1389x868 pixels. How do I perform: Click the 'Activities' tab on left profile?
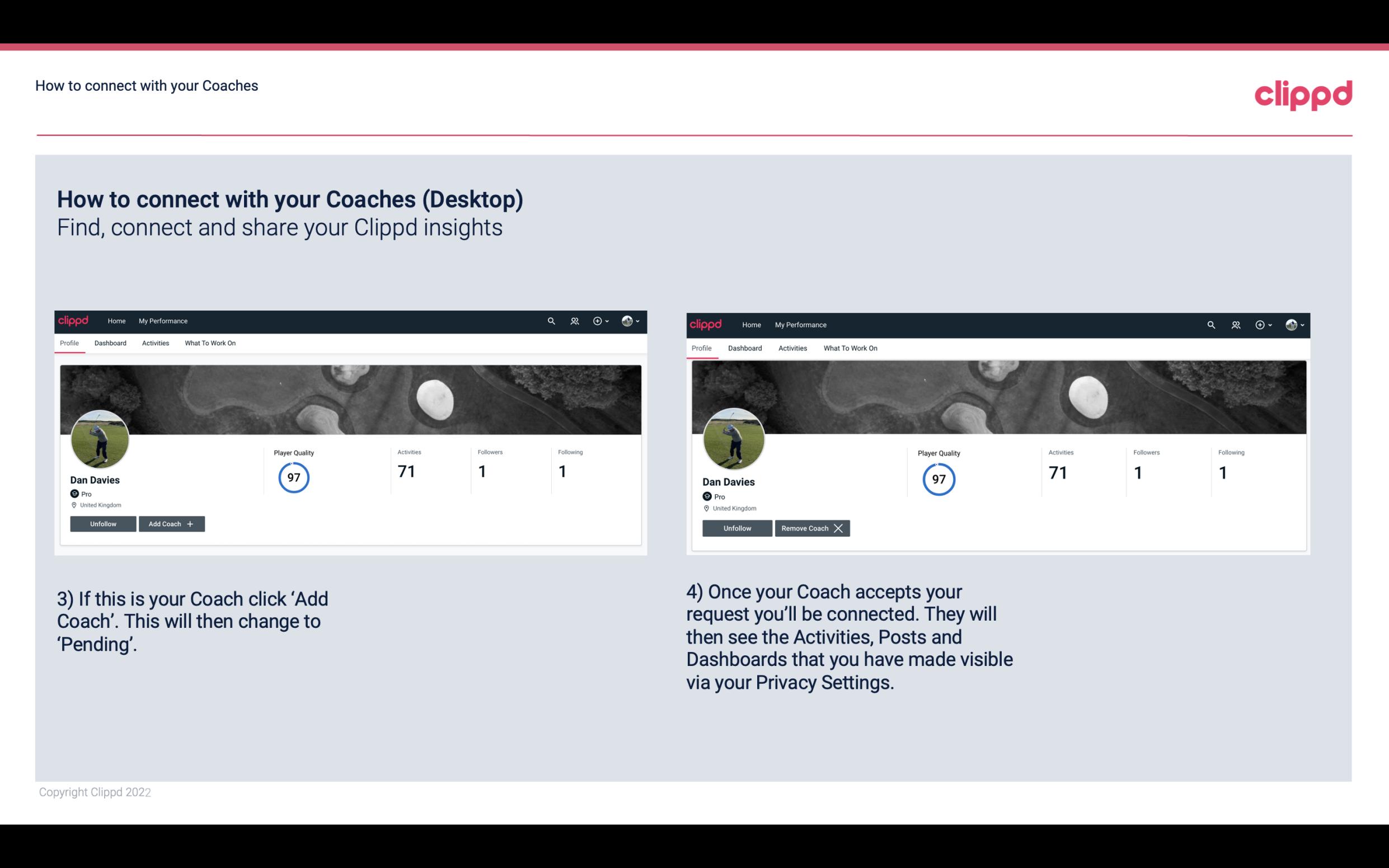point(155,343)
